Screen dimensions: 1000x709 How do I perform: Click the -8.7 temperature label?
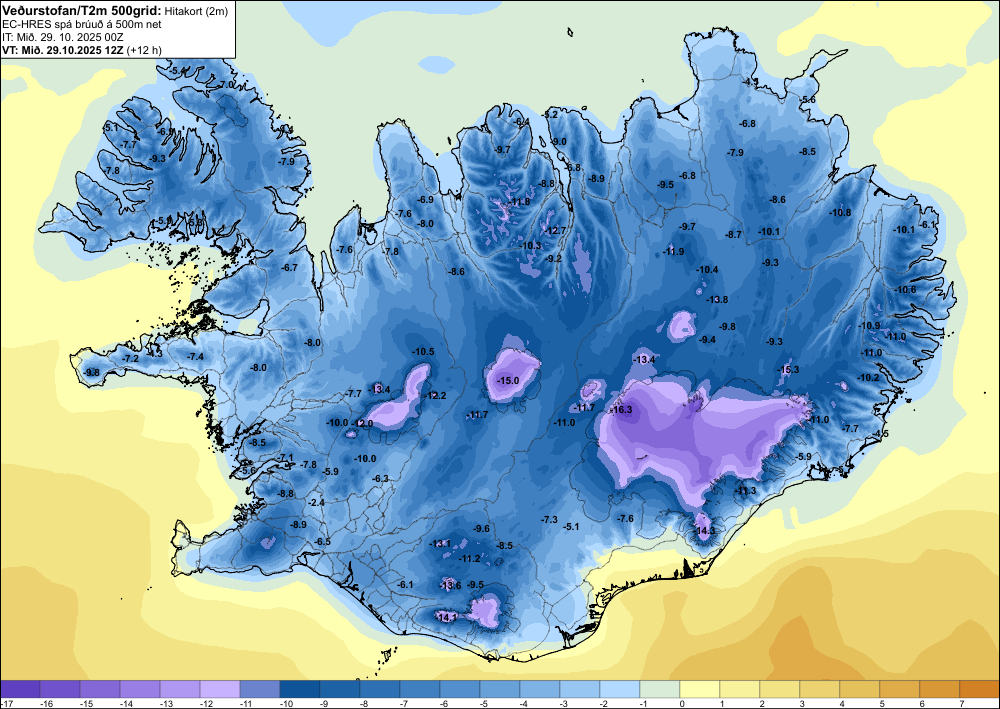pos(734,235)
